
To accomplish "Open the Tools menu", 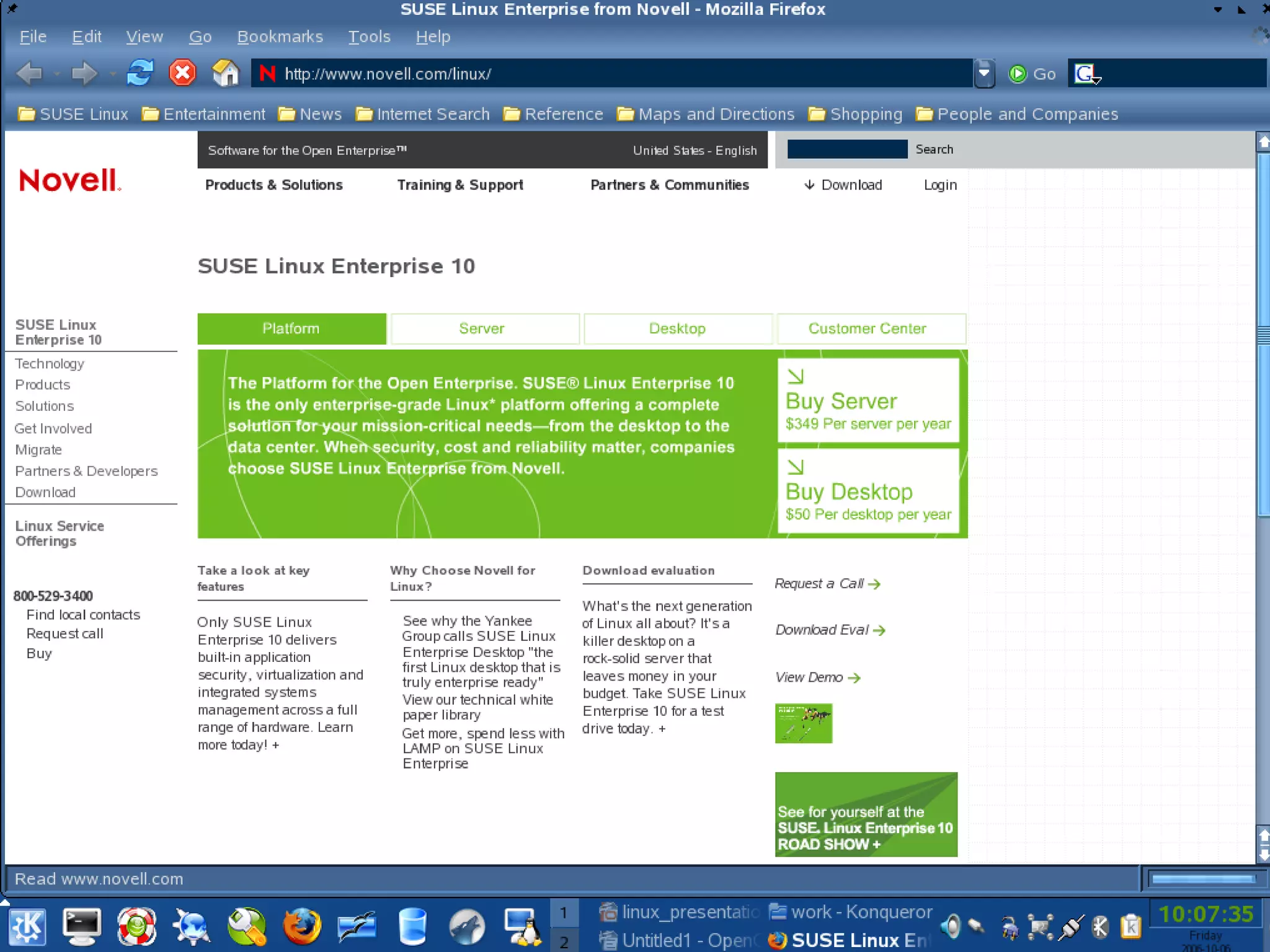I will pyautogui.click(x=369, y=37).
